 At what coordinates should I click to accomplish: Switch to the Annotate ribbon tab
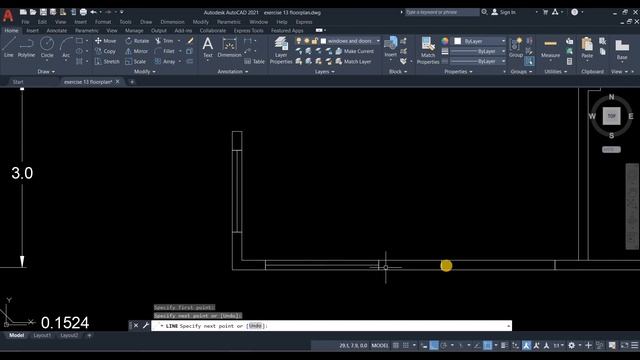(56, 31)
